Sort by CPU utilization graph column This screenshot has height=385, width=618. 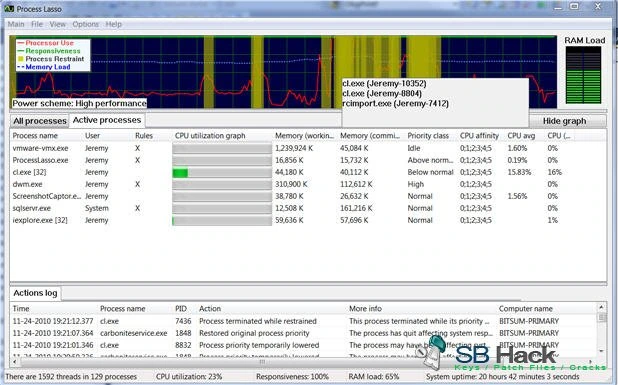click(210, 136)
